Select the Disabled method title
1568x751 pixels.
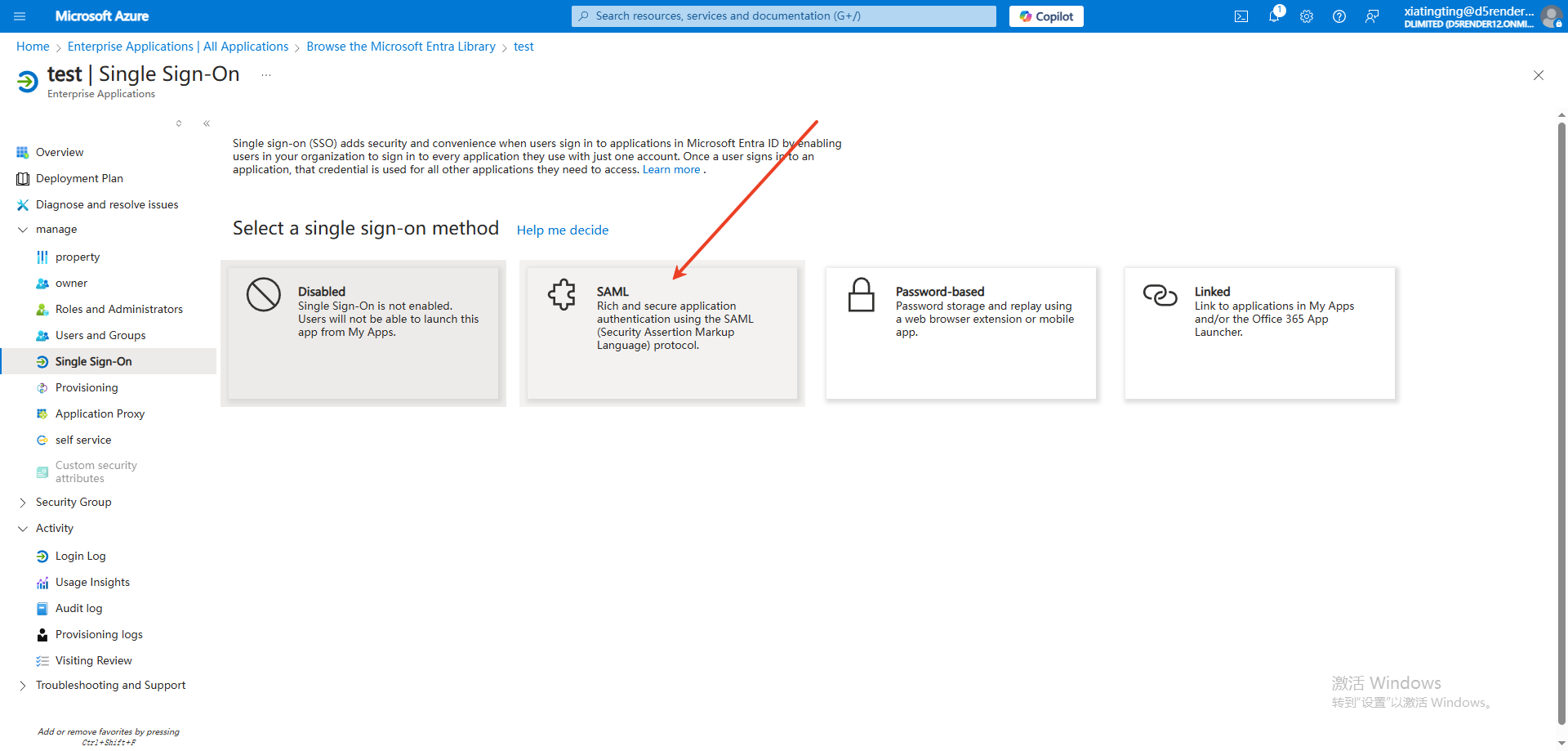(322, 292)
